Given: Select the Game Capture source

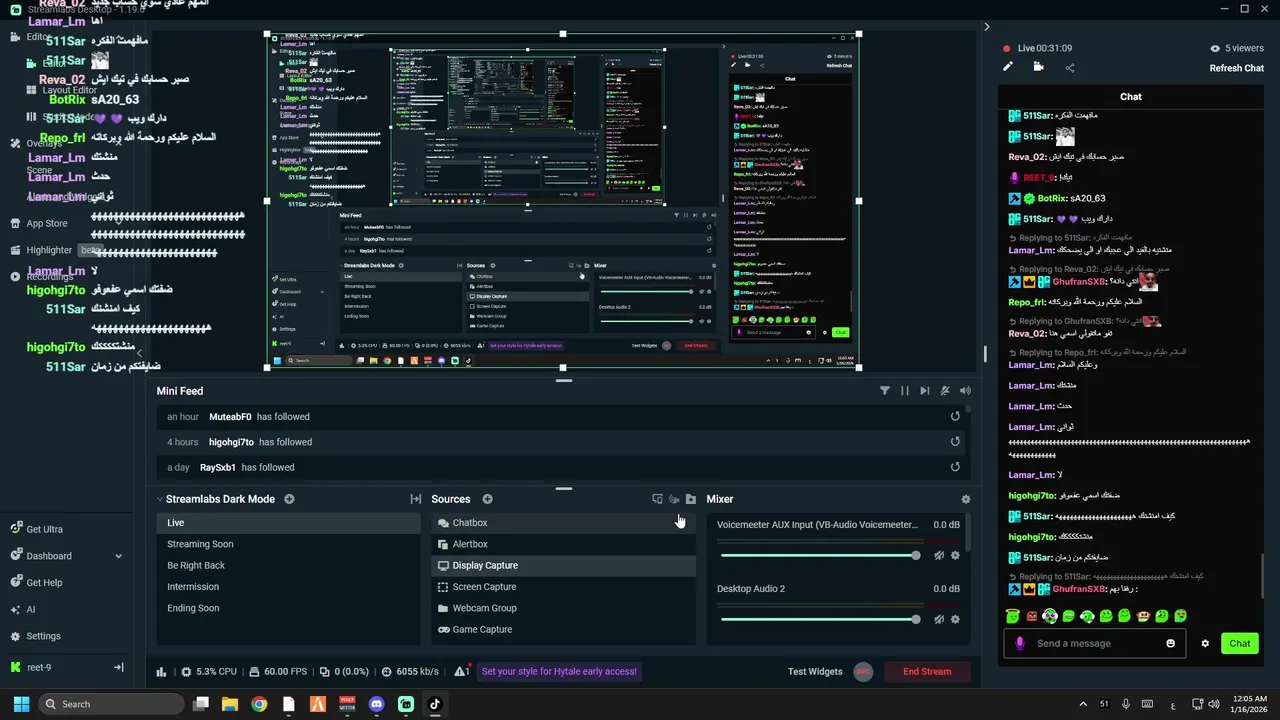Looking at the screenshot, I should 564,629.
